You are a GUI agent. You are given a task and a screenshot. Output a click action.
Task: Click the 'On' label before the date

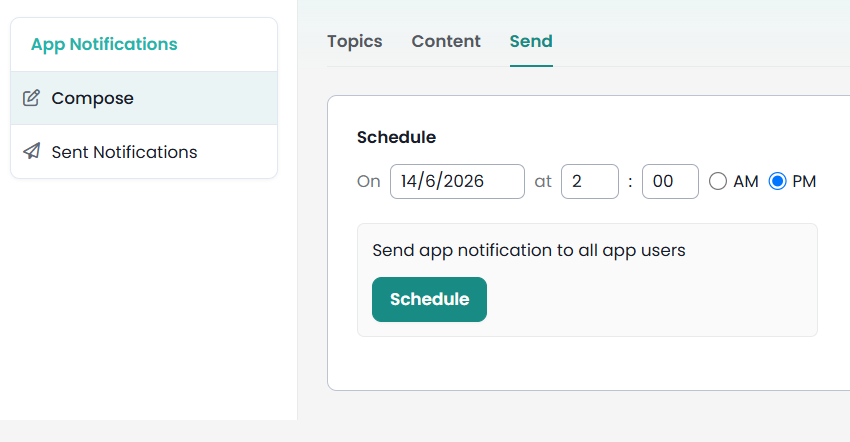click(x=369, y=182)
